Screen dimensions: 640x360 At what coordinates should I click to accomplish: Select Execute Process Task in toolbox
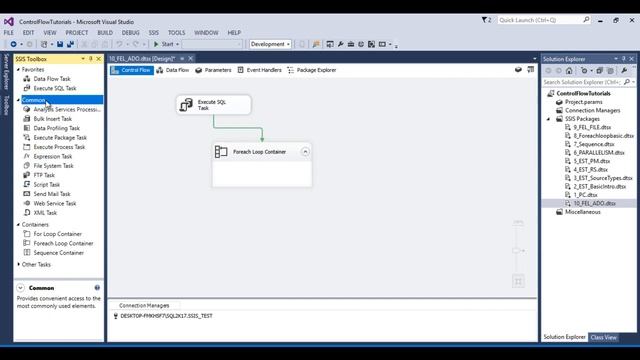pyautogui.click(x=59, y=147)
